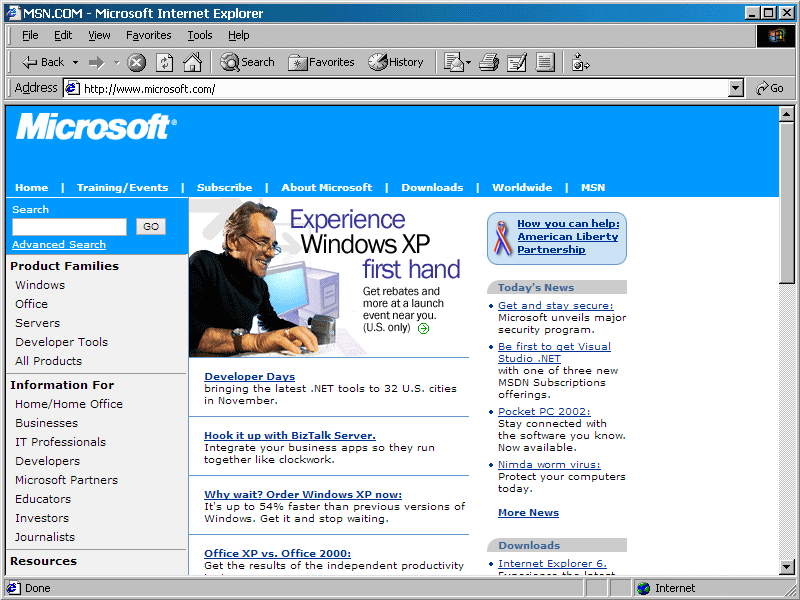Open the Tools menu
Screen dimensions: 800x600
tap(199, 34)
